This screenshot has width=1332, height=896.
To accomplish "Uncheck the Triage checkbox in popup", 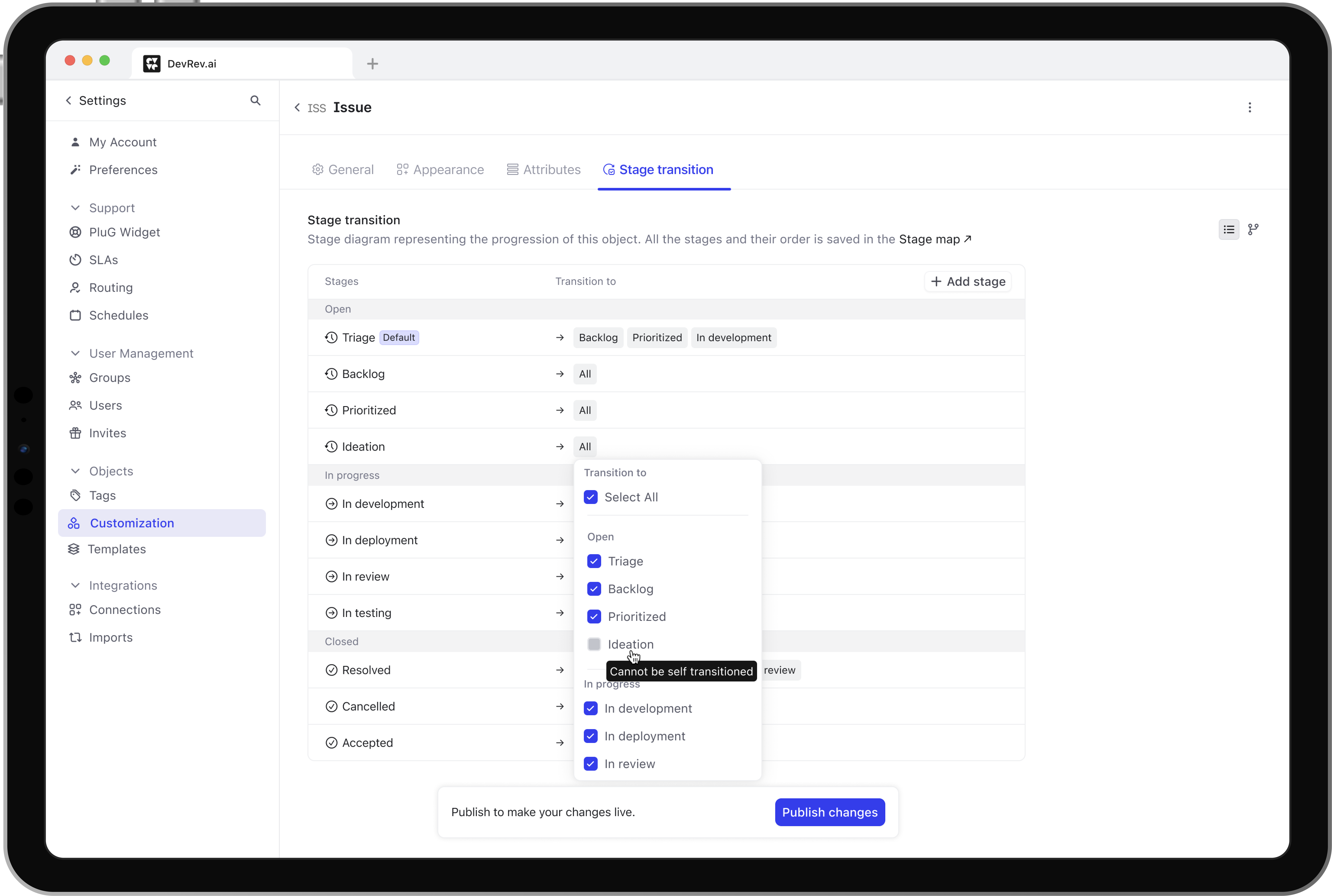I will pyautogui.click(x=594, y=561).
